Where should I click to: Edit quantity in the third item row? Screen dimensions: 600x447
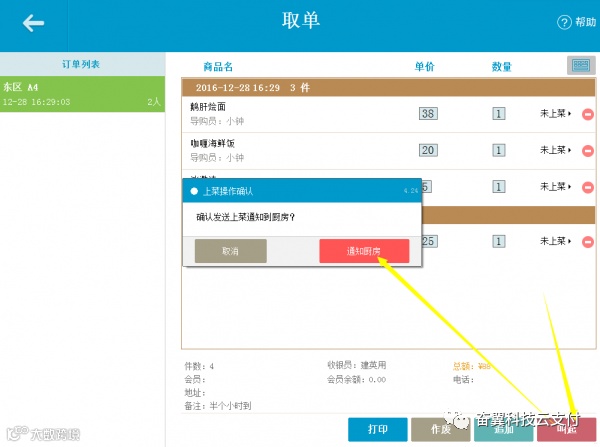point(499,187)
